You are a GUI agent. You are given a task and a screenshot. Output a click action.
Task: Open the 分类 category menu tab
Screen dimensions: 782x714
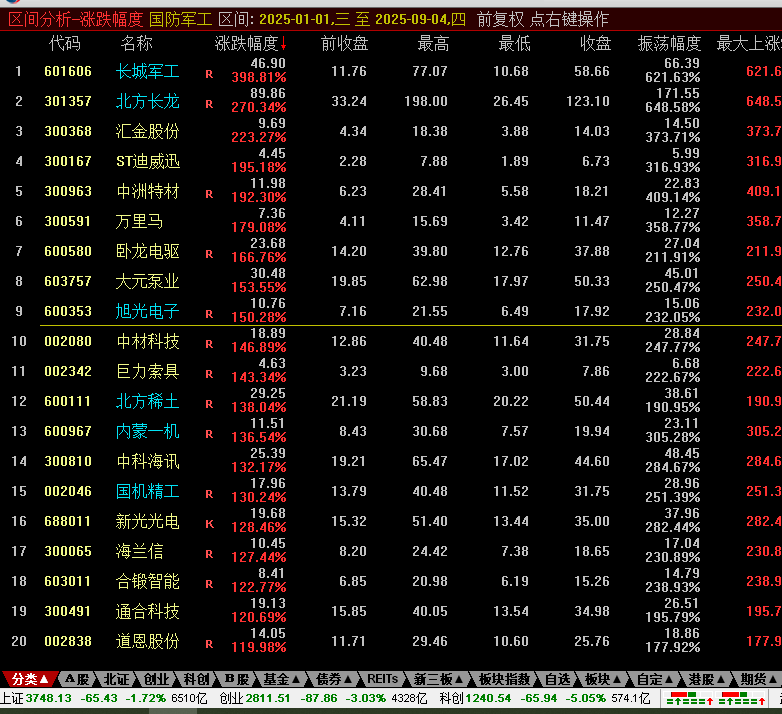point(30,679)
